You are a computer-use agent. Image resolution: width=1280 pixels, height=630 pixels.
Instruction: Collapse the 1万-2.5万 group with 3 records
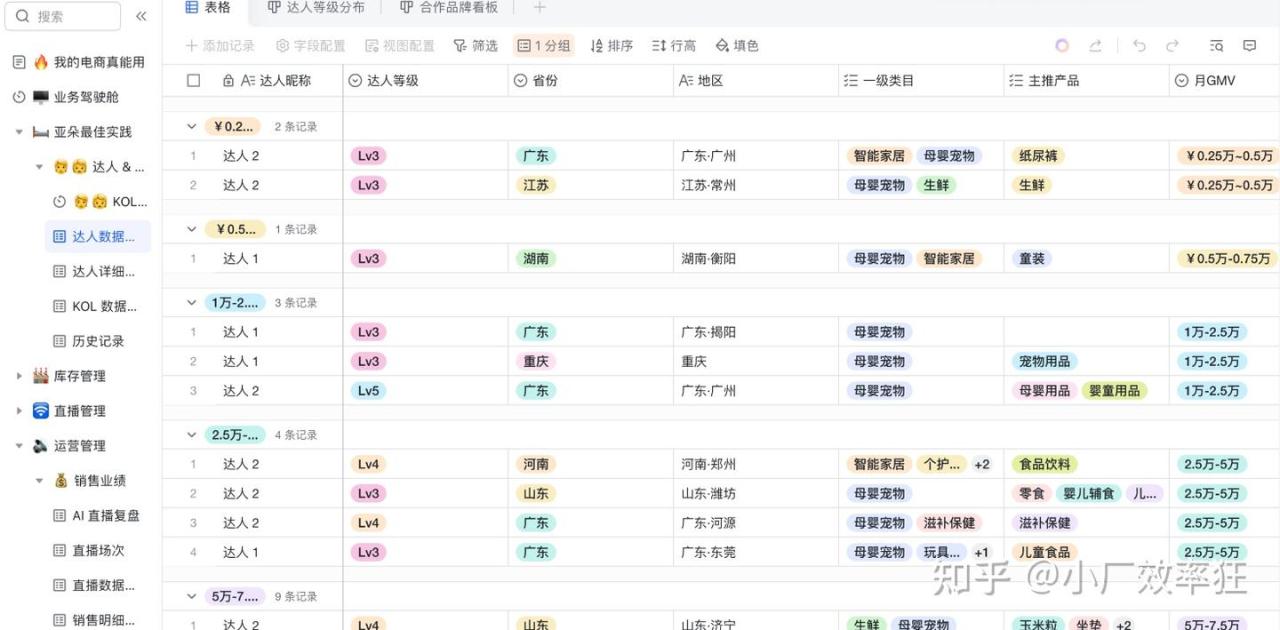click(x=192, y=302)
